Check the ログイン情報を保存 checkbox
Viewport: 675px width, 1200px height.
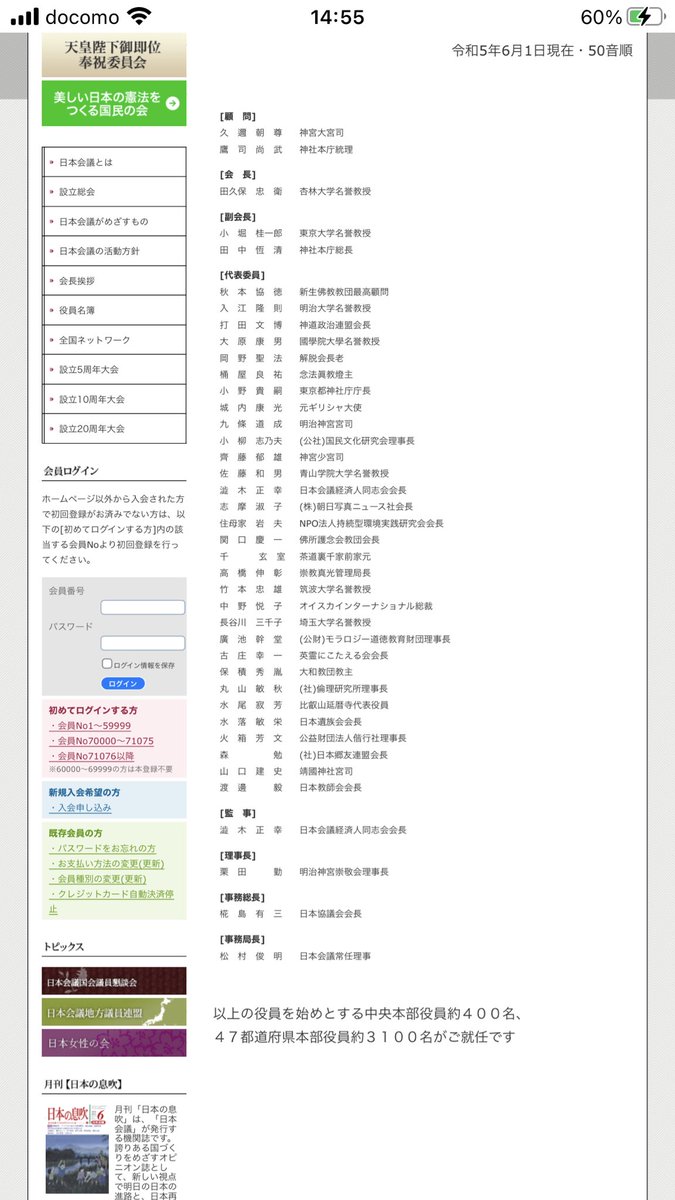click(x=106, y=664)
